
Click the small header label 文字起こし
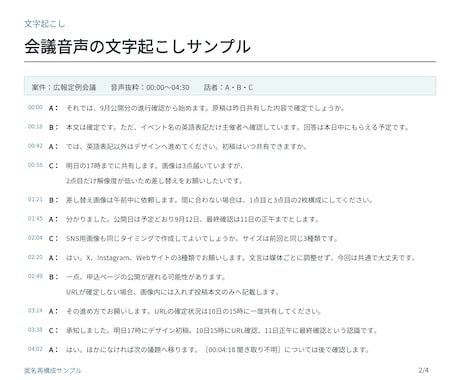[x=45, y=24]
